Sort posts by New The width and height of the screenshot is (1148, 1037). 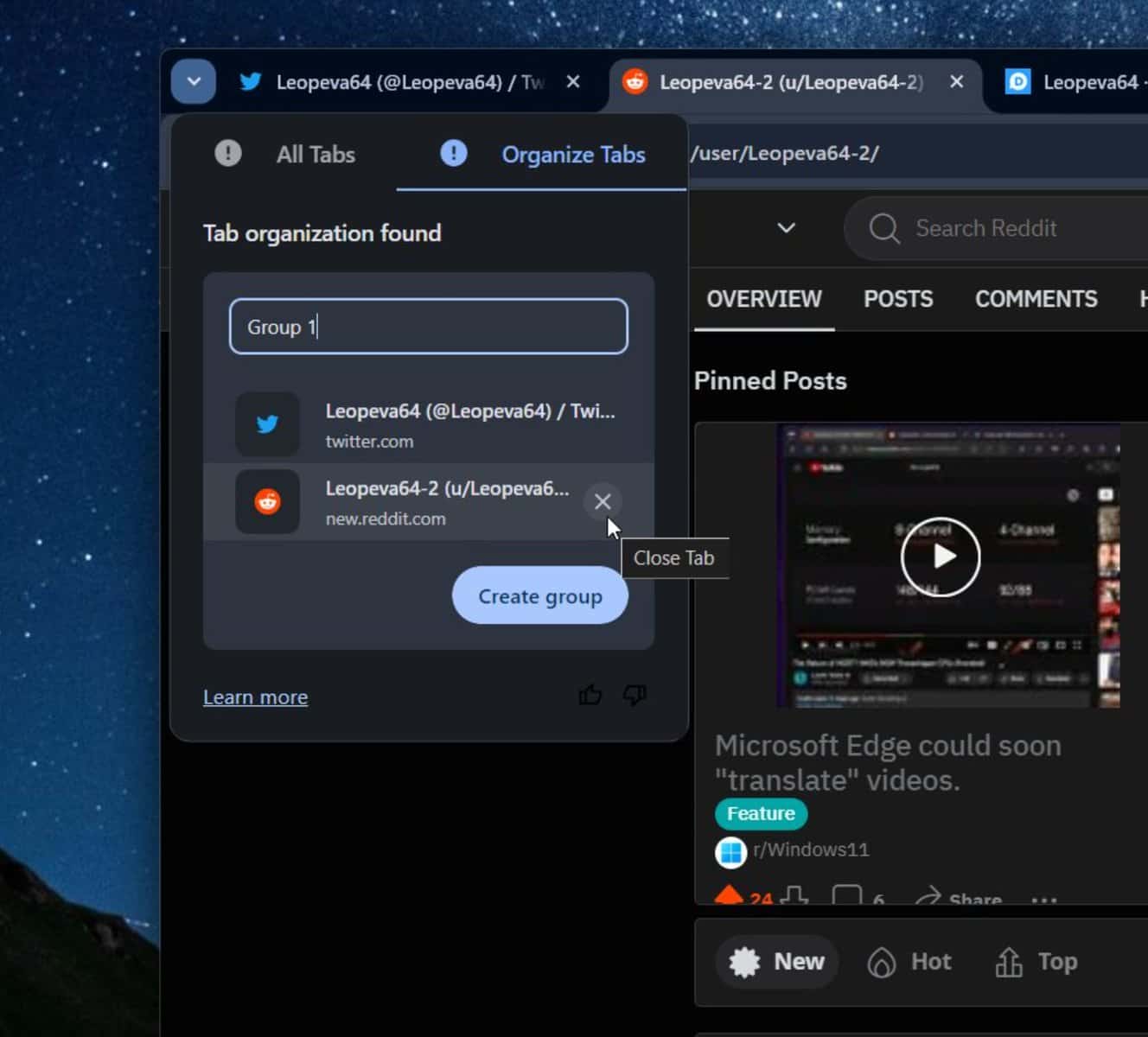[776, 962]
